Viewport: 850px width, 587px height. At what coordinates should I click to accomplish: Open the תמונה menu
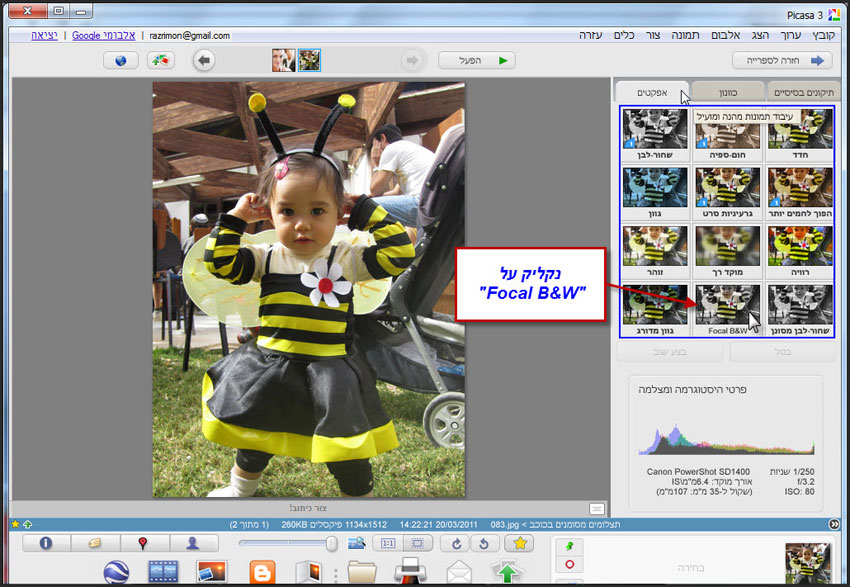(x=685, y=35)
